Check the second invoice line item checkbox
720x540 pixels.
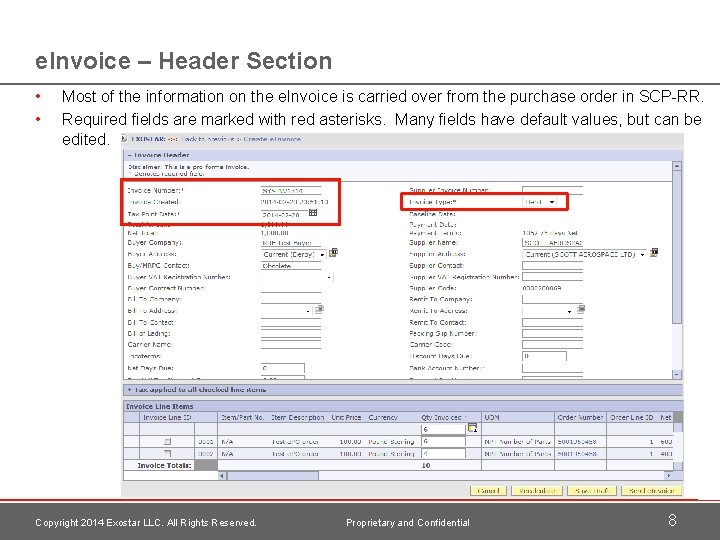167,453
